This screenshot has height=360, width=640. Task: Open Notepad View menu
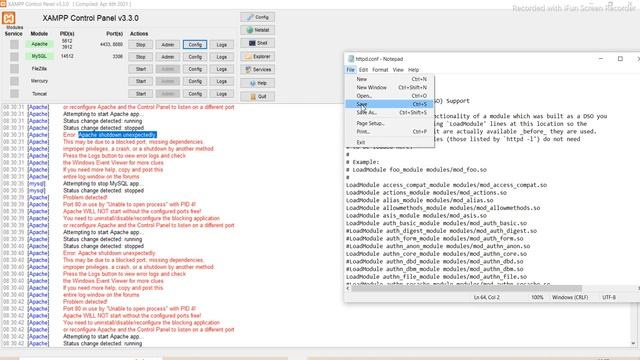(x=398, y=70)
